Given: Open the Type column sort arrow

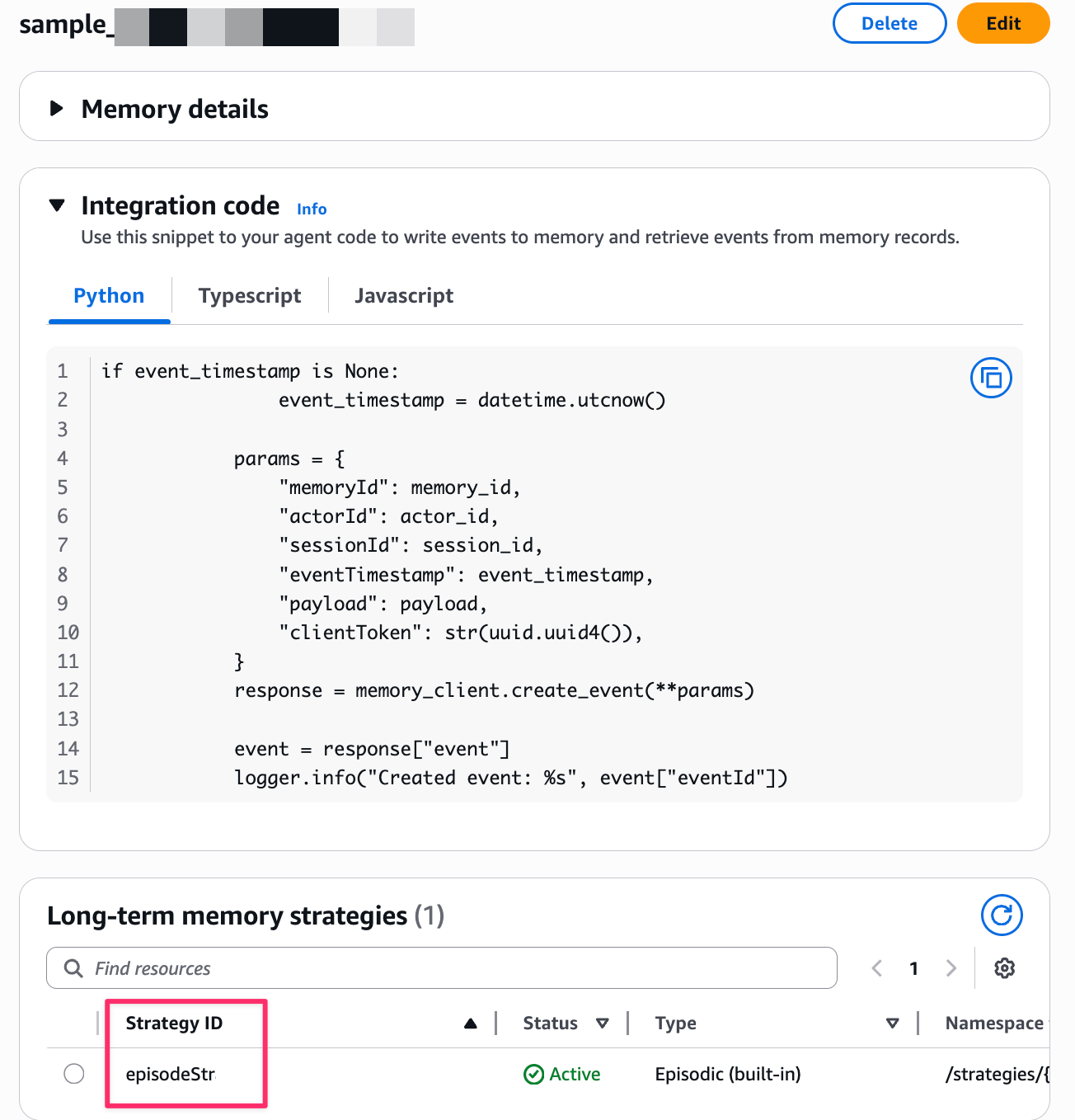Looking at the screenshot, I should pyautogui.click(x=892, y=1024).
